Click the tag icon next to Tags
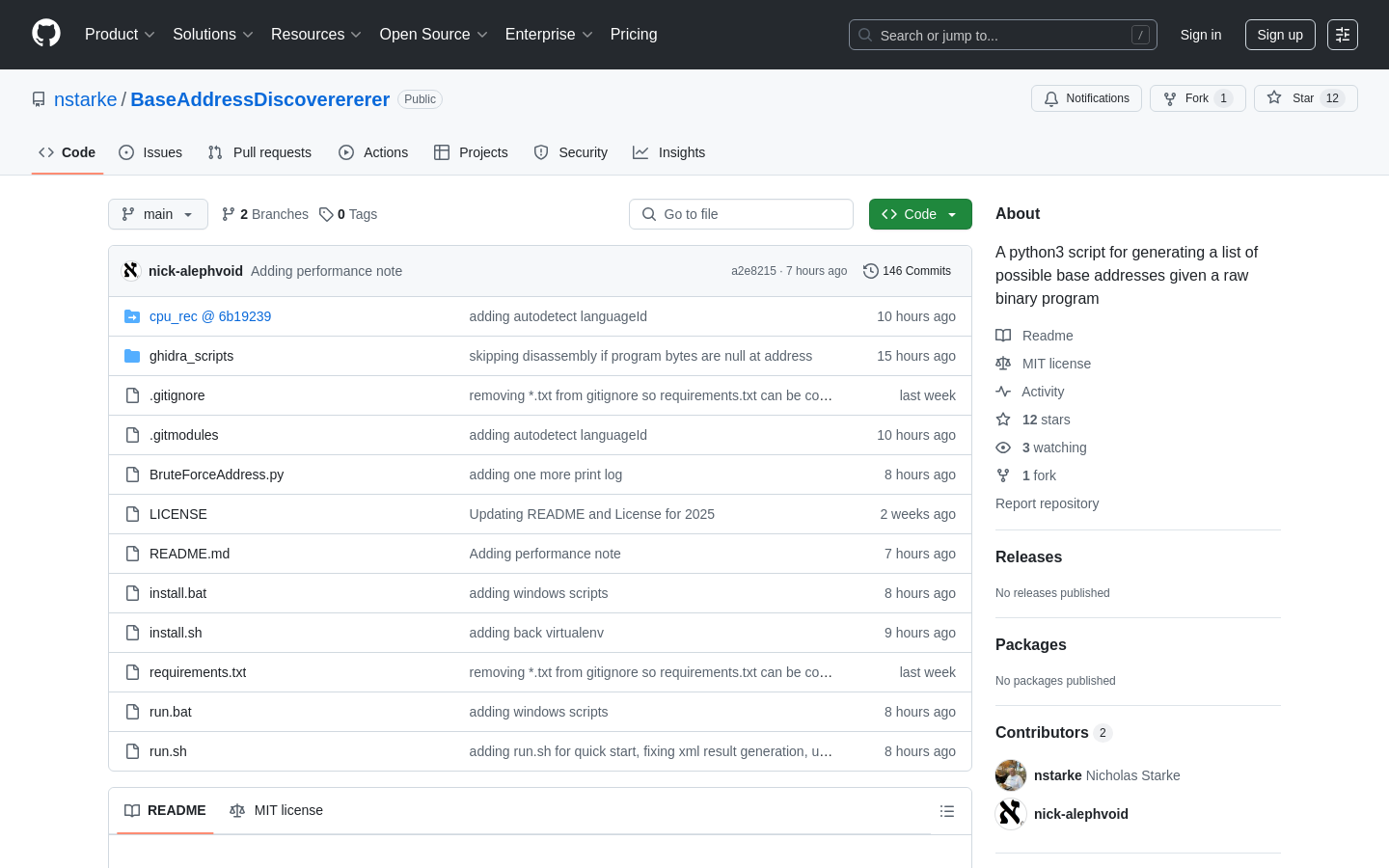Viewport: 1389px width, 868px height. (x=326, y=214)
